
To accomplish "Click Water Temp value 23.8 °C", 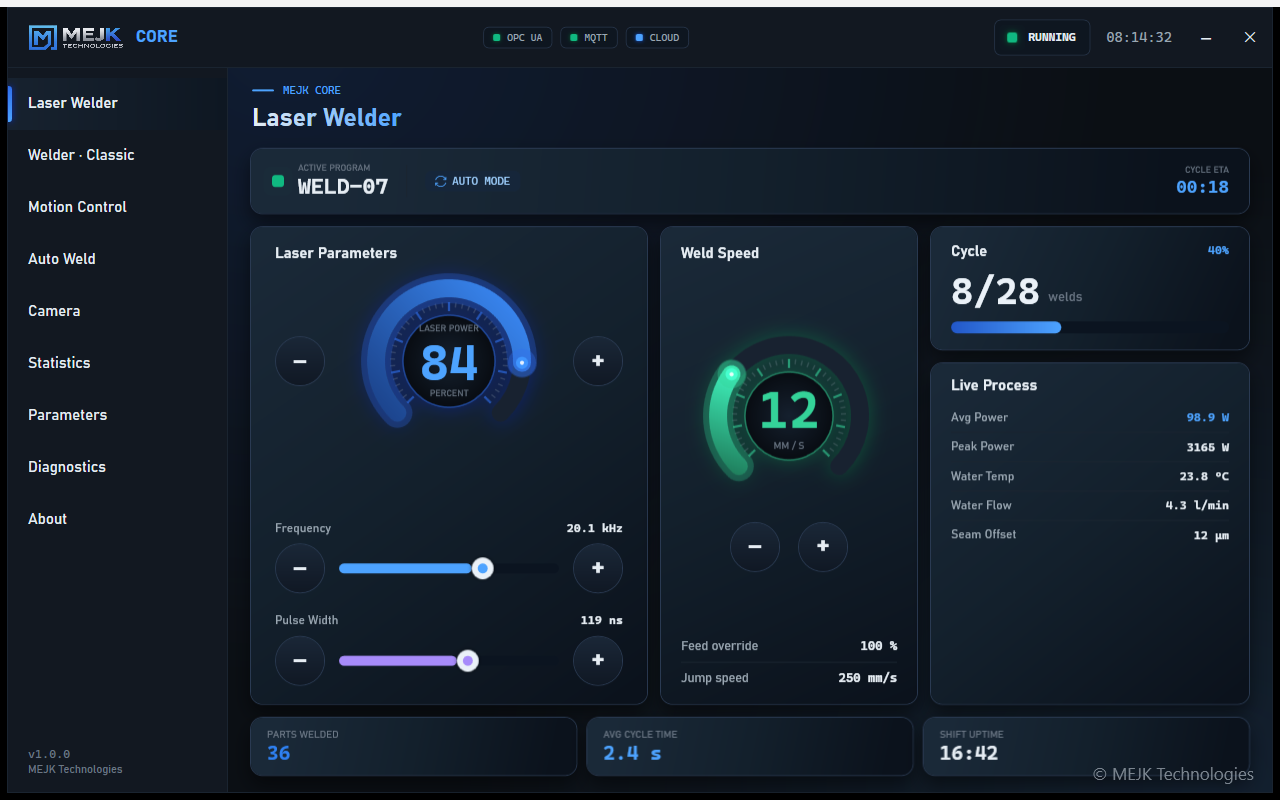I will 1204,477.
